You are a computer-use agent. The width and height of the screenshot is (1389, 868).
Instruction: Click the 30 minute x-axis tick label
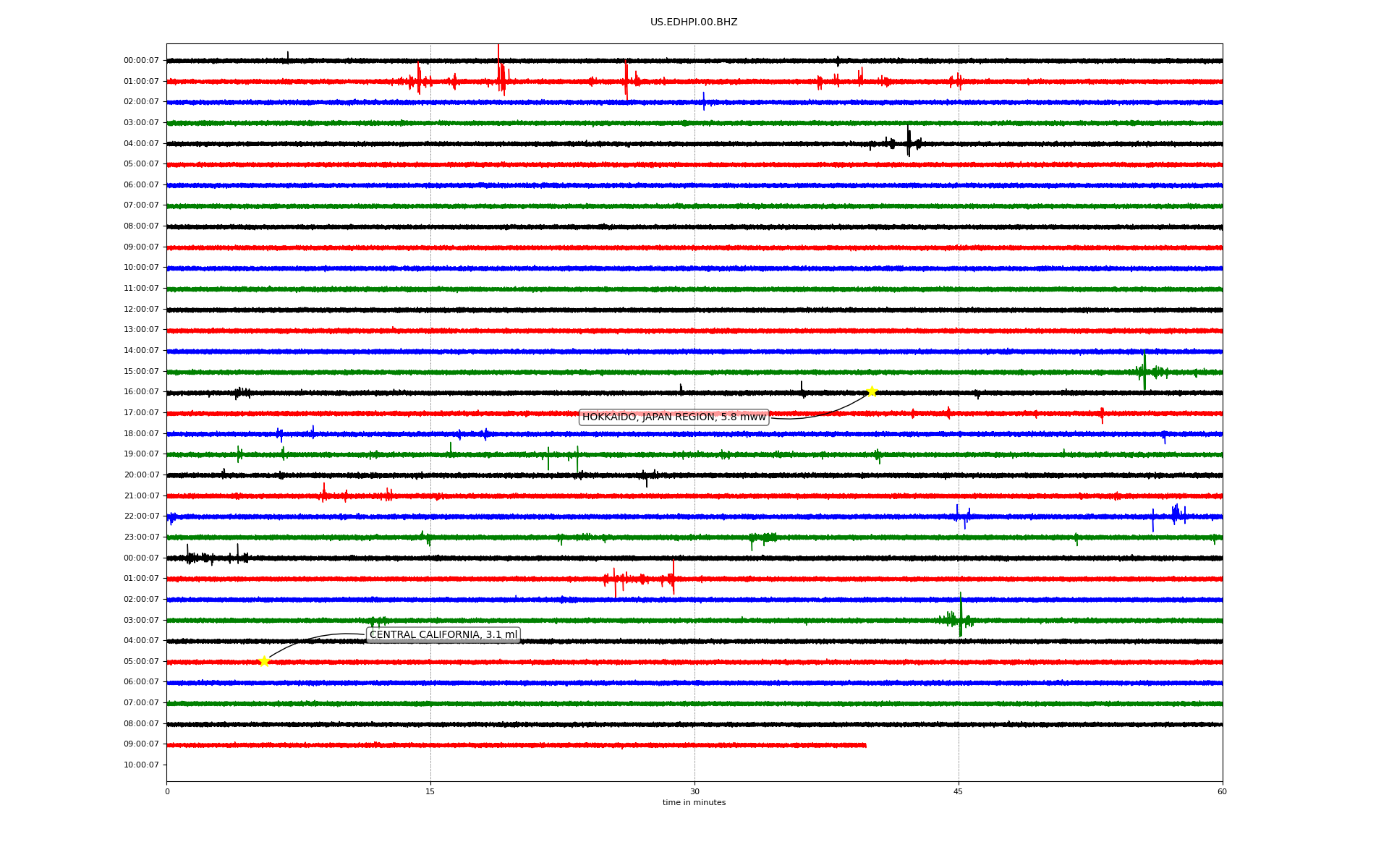(694, 792)
